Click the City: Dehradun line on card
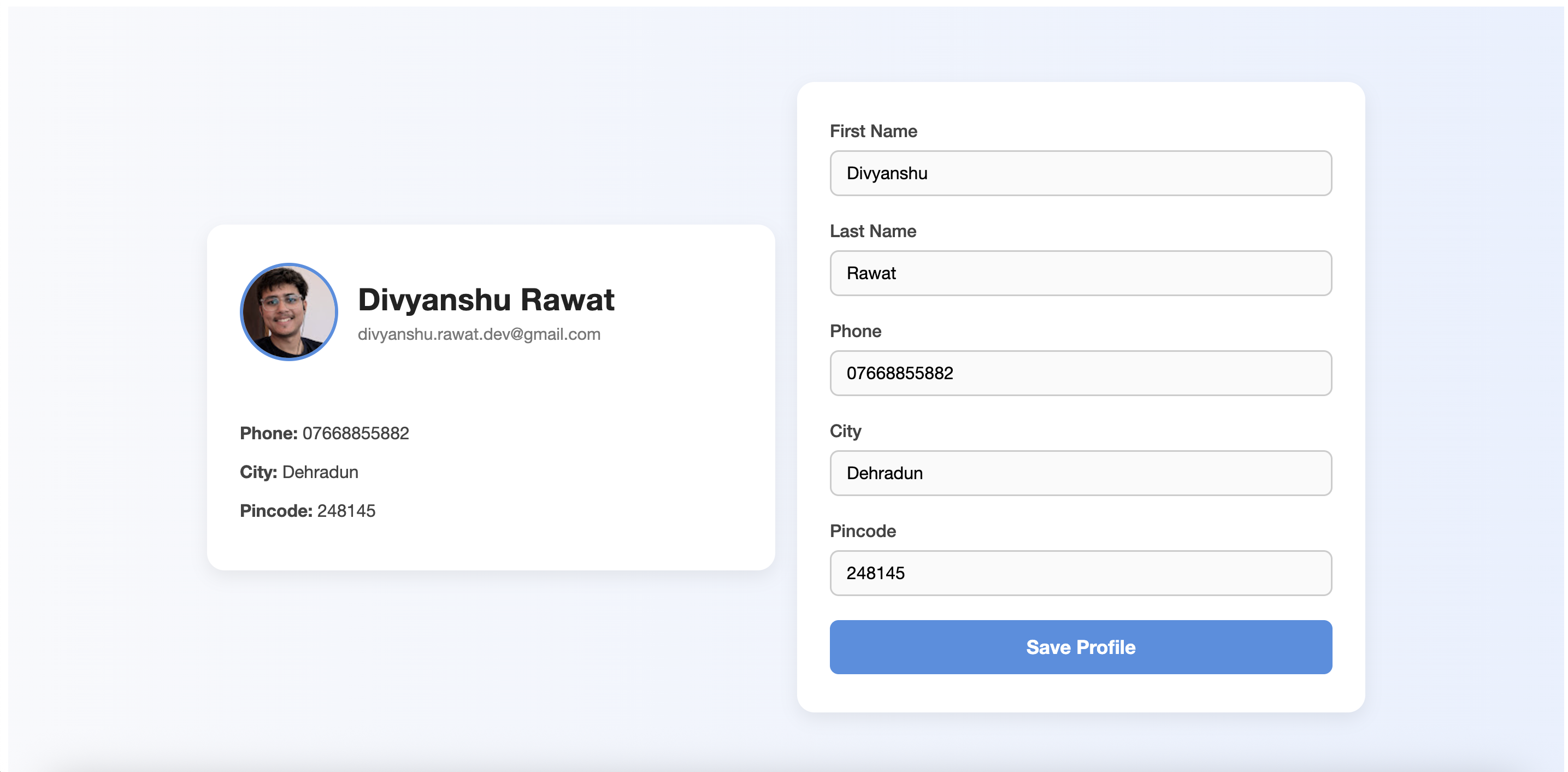1568x772 pixels. click(x=299, y=472)
